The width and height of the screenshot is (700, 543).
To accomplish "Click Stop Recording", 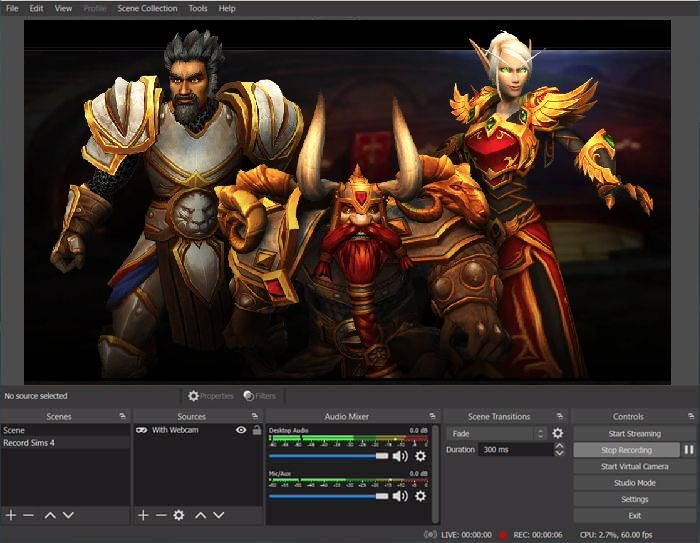I will (x=626, y=450).
